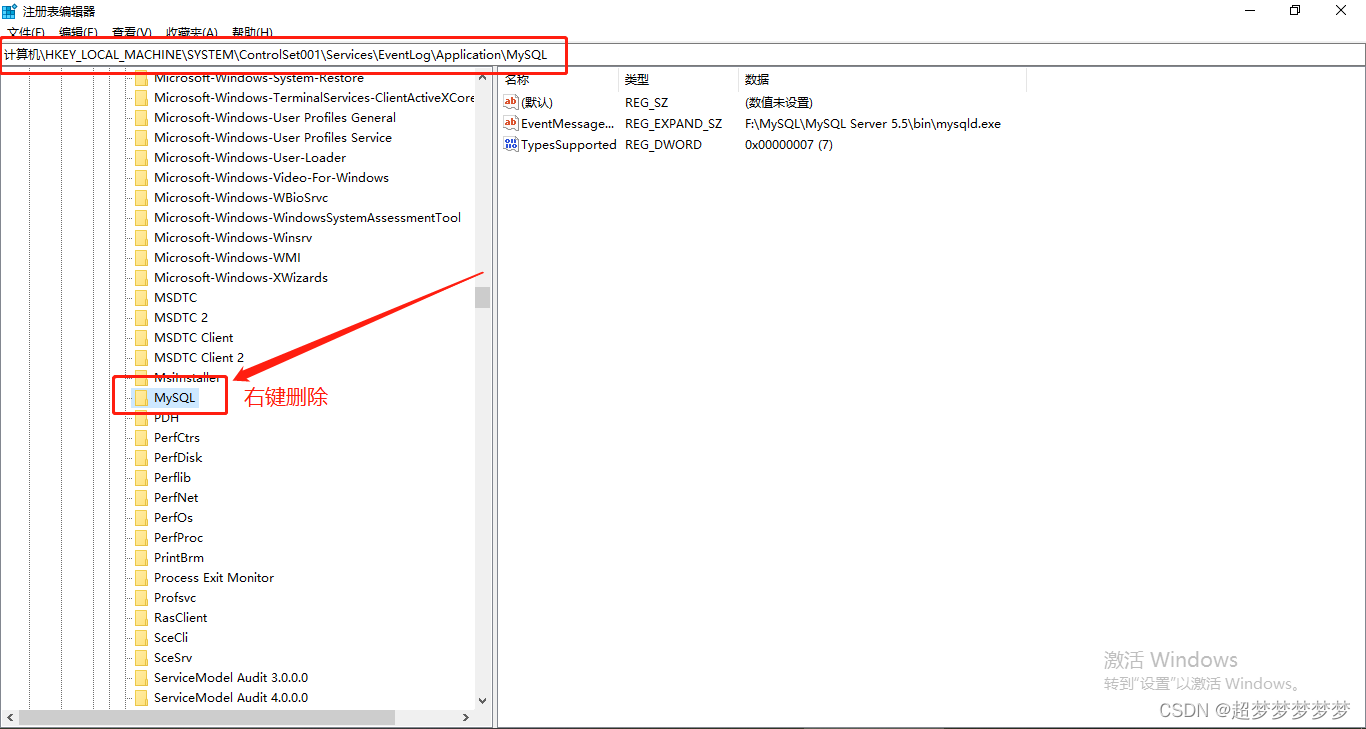Click folder icon of MSDTC Client 2
The image size is (1366, 729).
141,358
